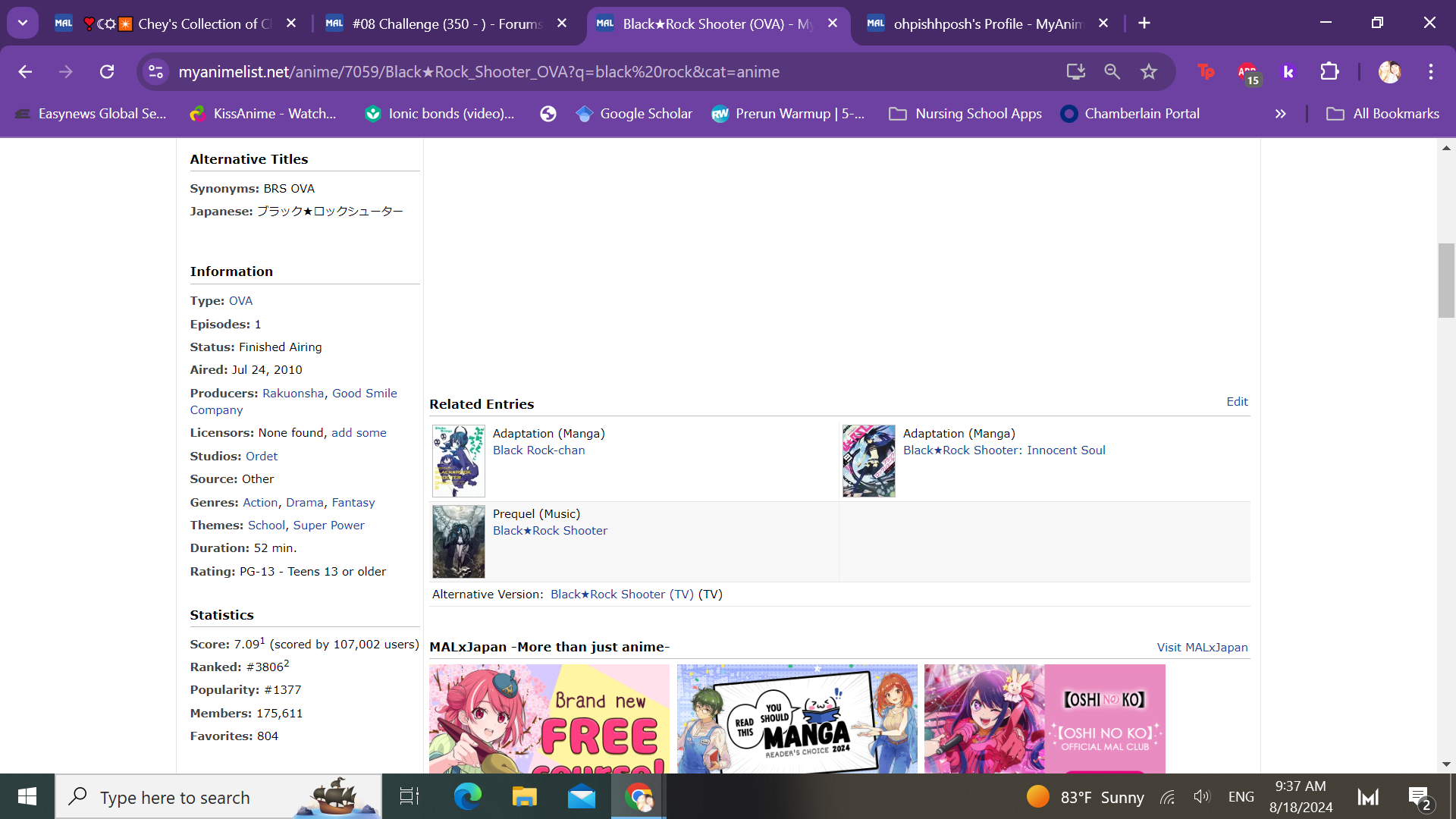Open a new browser tab

[1144, 24]
